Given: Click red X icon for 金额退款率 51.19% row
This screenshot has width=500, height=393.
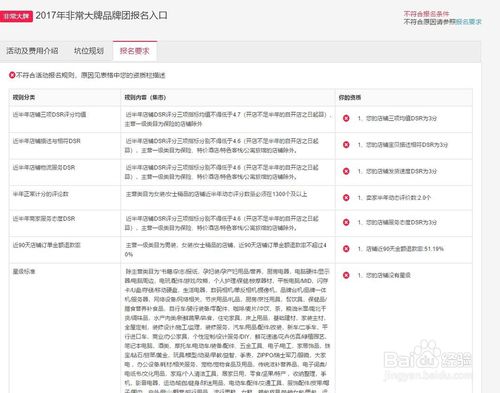Looking at the screenshot, I should pyautogui.click(x=346, y=249).
